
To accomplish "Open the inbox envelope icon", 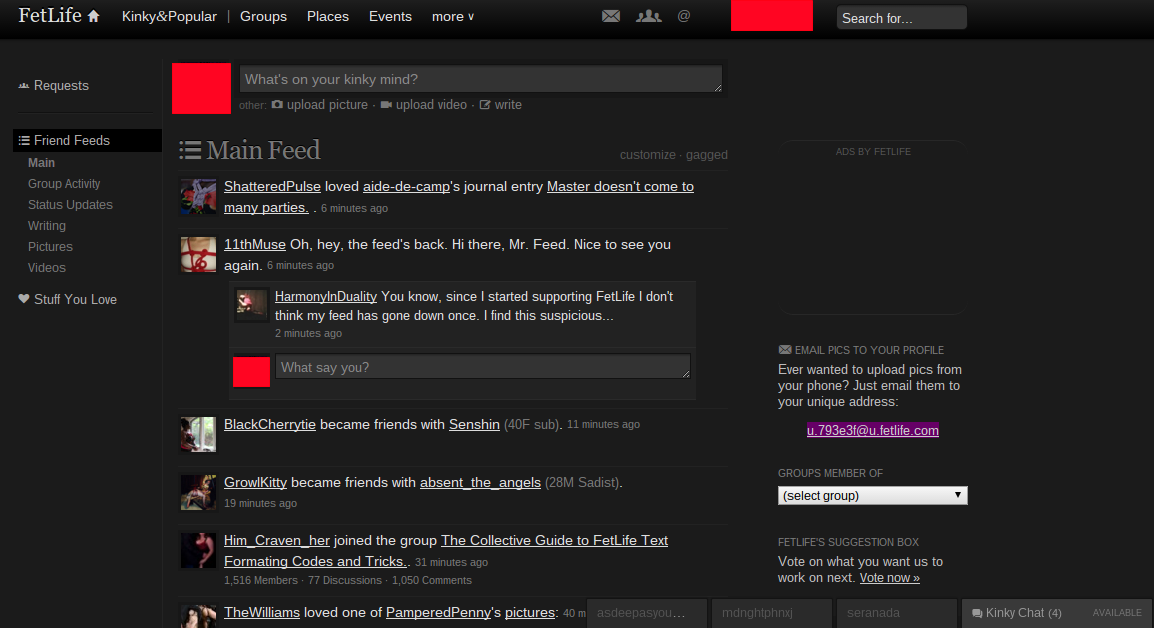I will (611, 16).
